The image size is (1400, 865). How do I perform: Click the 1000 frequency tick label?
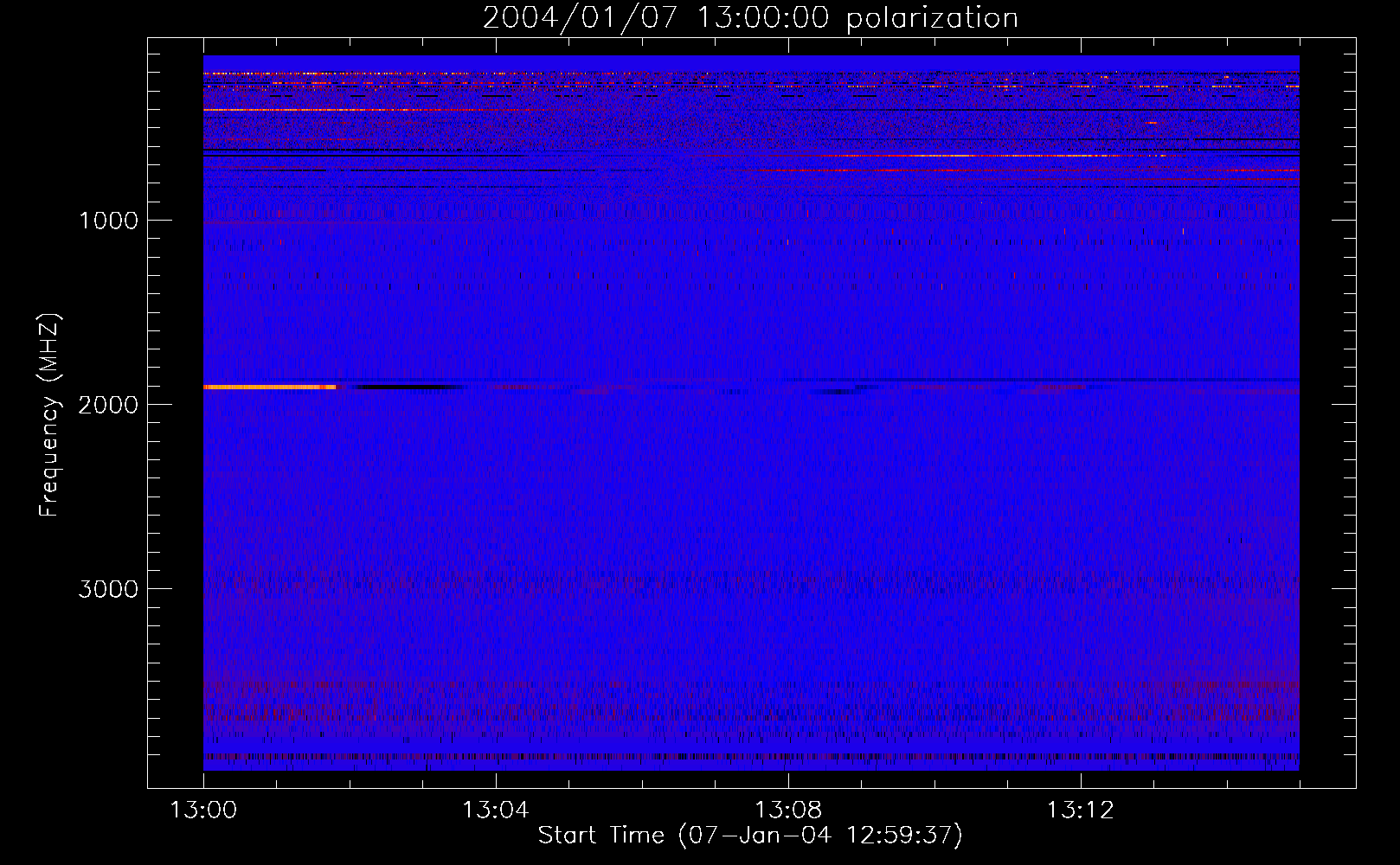[108, 221]
